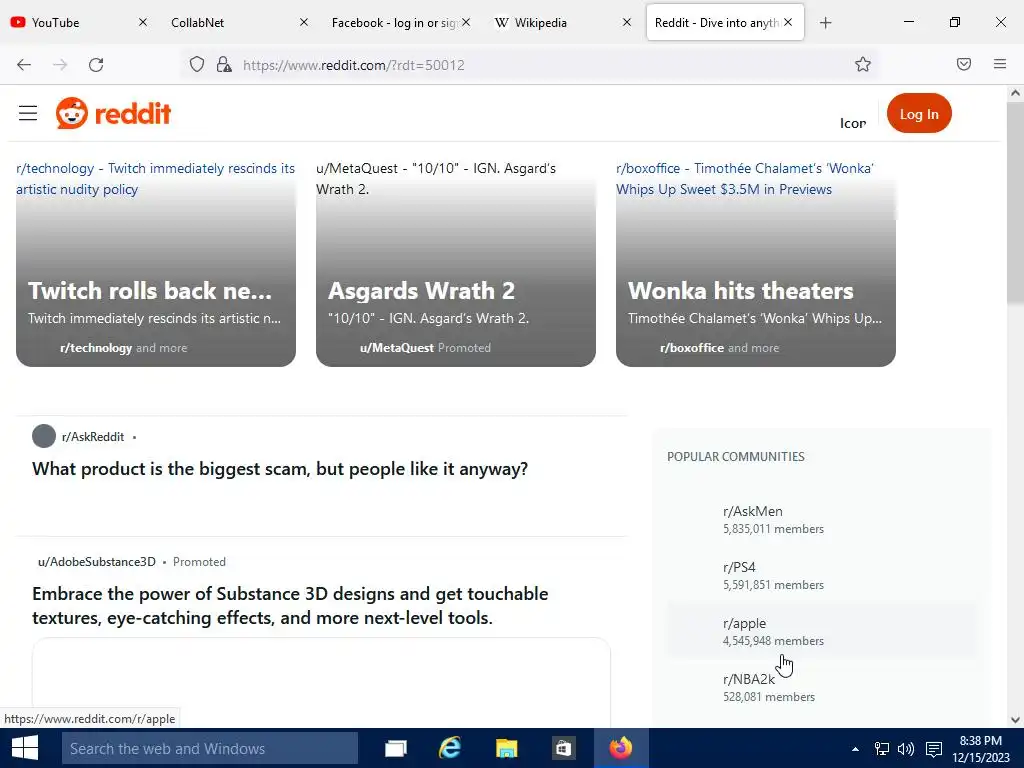Open the volume control tray icon

[906, 749]
